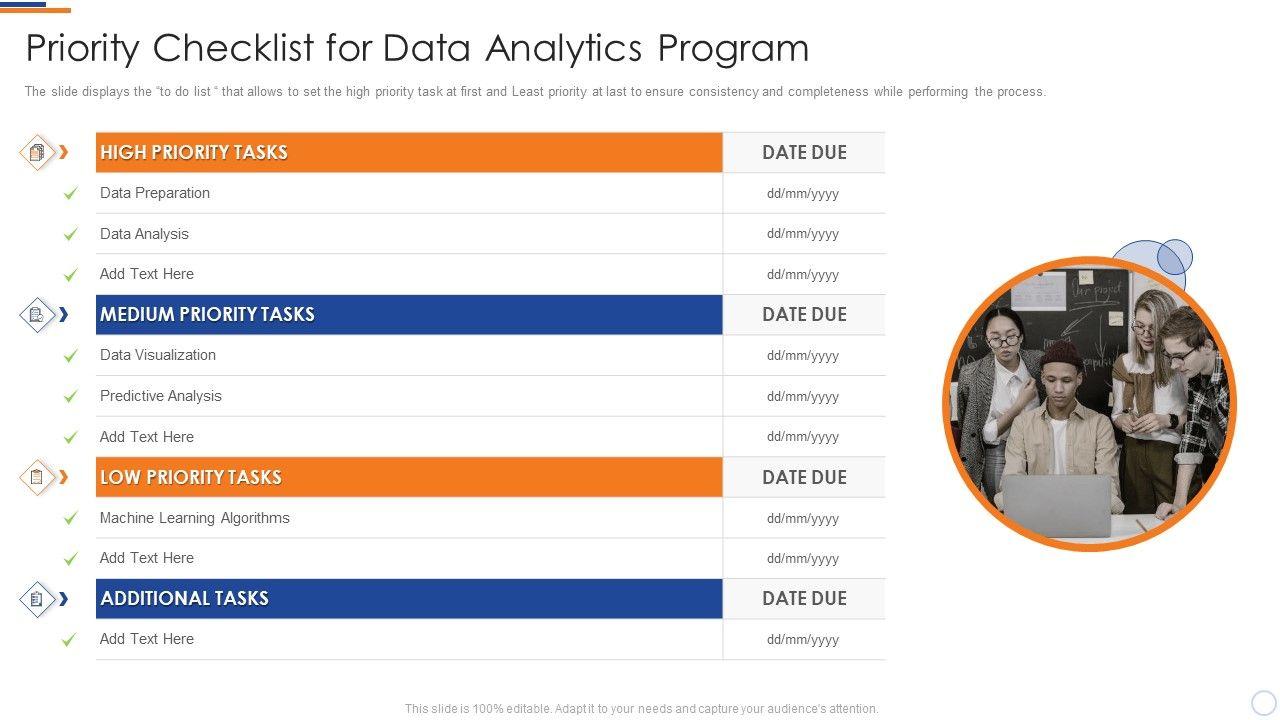Click the Low Priority clipboard icon

coord(37,477)
